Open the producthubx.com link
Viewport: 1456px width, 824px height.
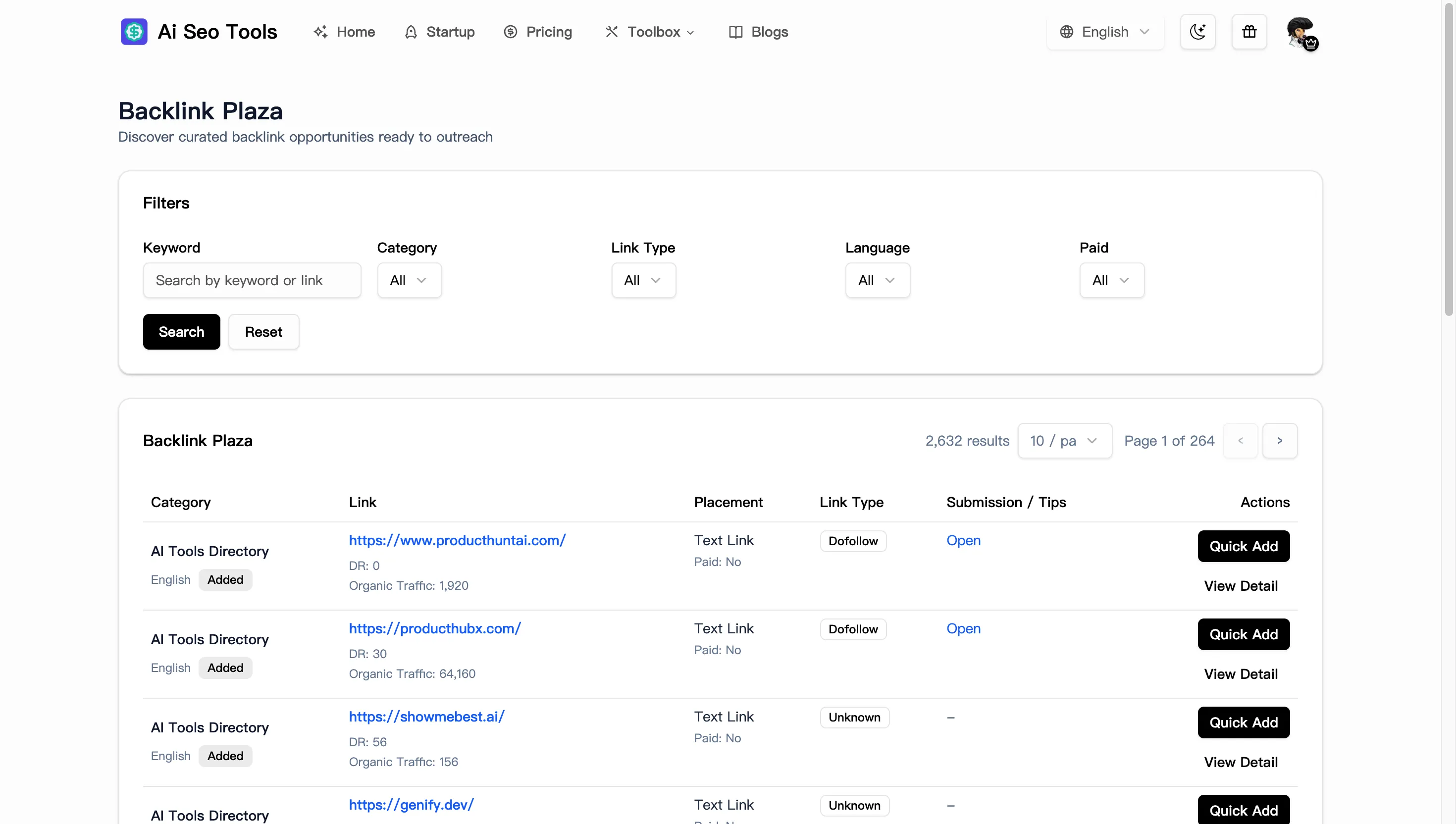click(x=435, y=628)
